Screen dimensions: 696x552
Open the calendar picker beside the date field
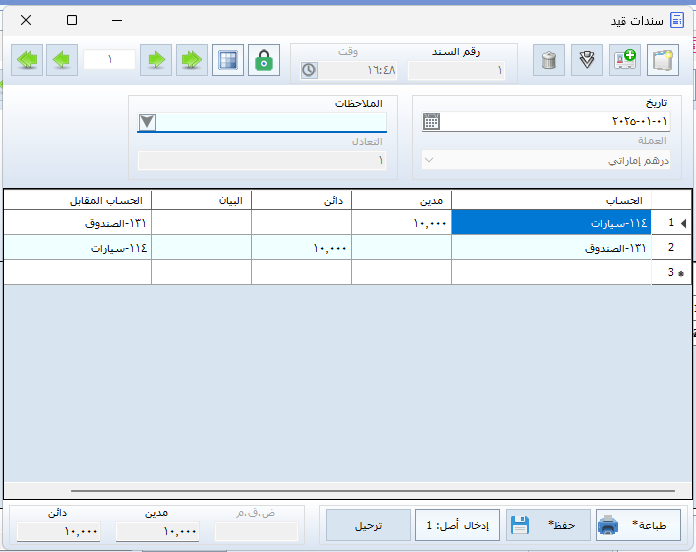click(431, 122)
